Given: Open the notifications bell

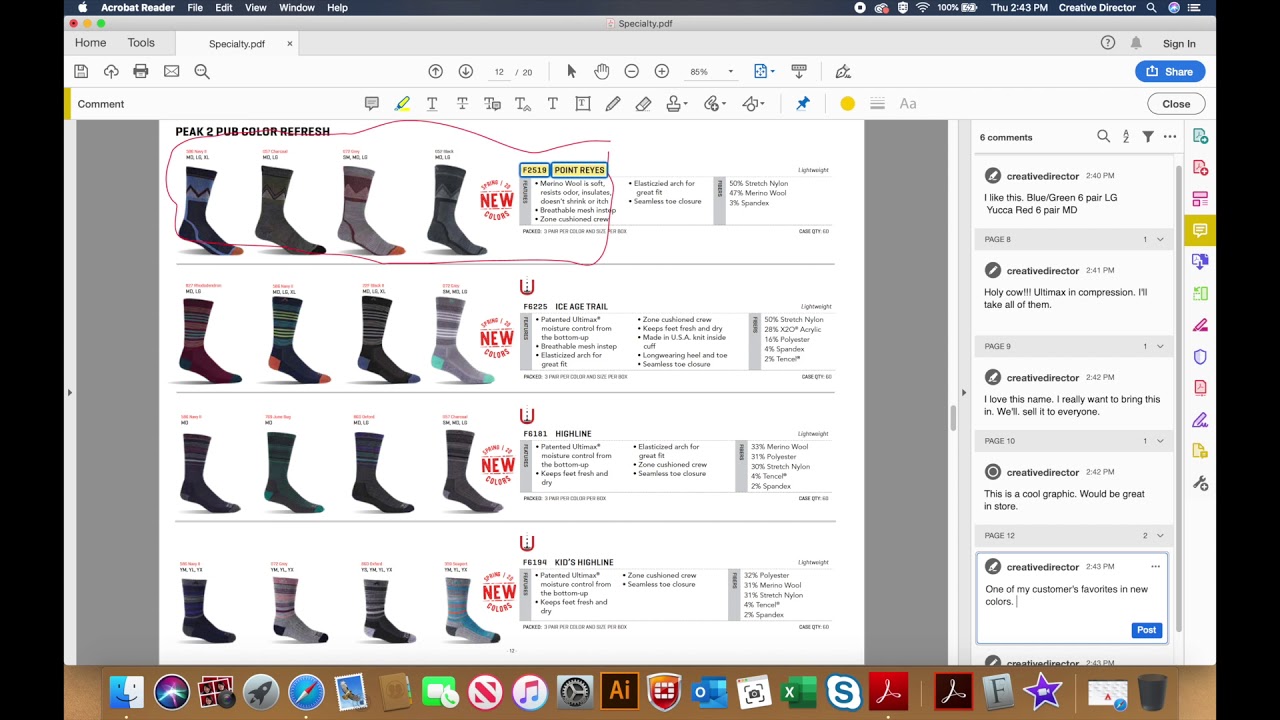Looking at the screenshot, I should point(1136,43).
